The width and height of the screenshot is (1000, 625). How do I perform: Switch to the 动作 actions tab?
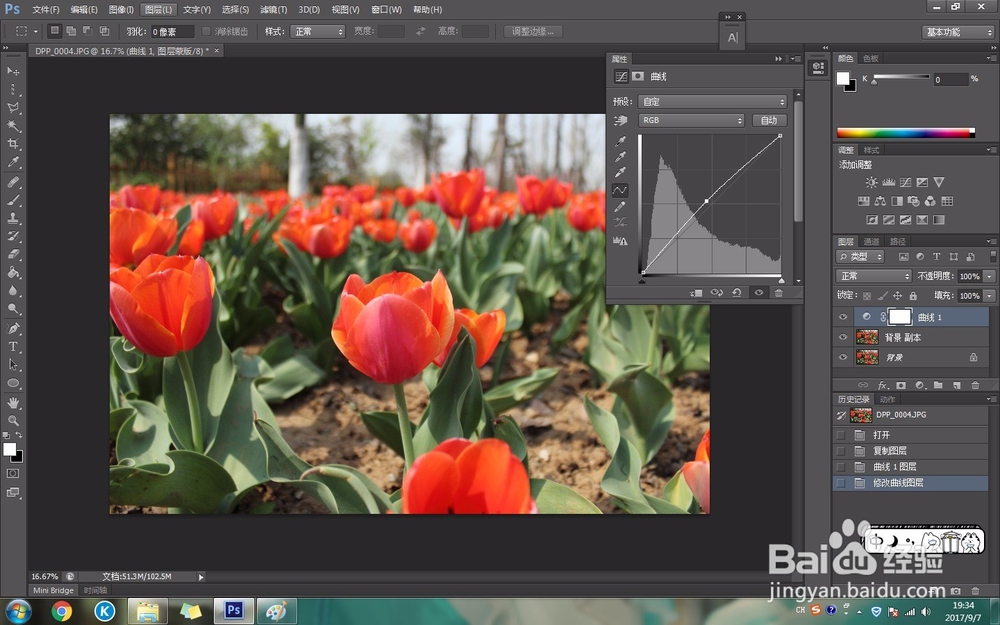click(x=887, y=399)
